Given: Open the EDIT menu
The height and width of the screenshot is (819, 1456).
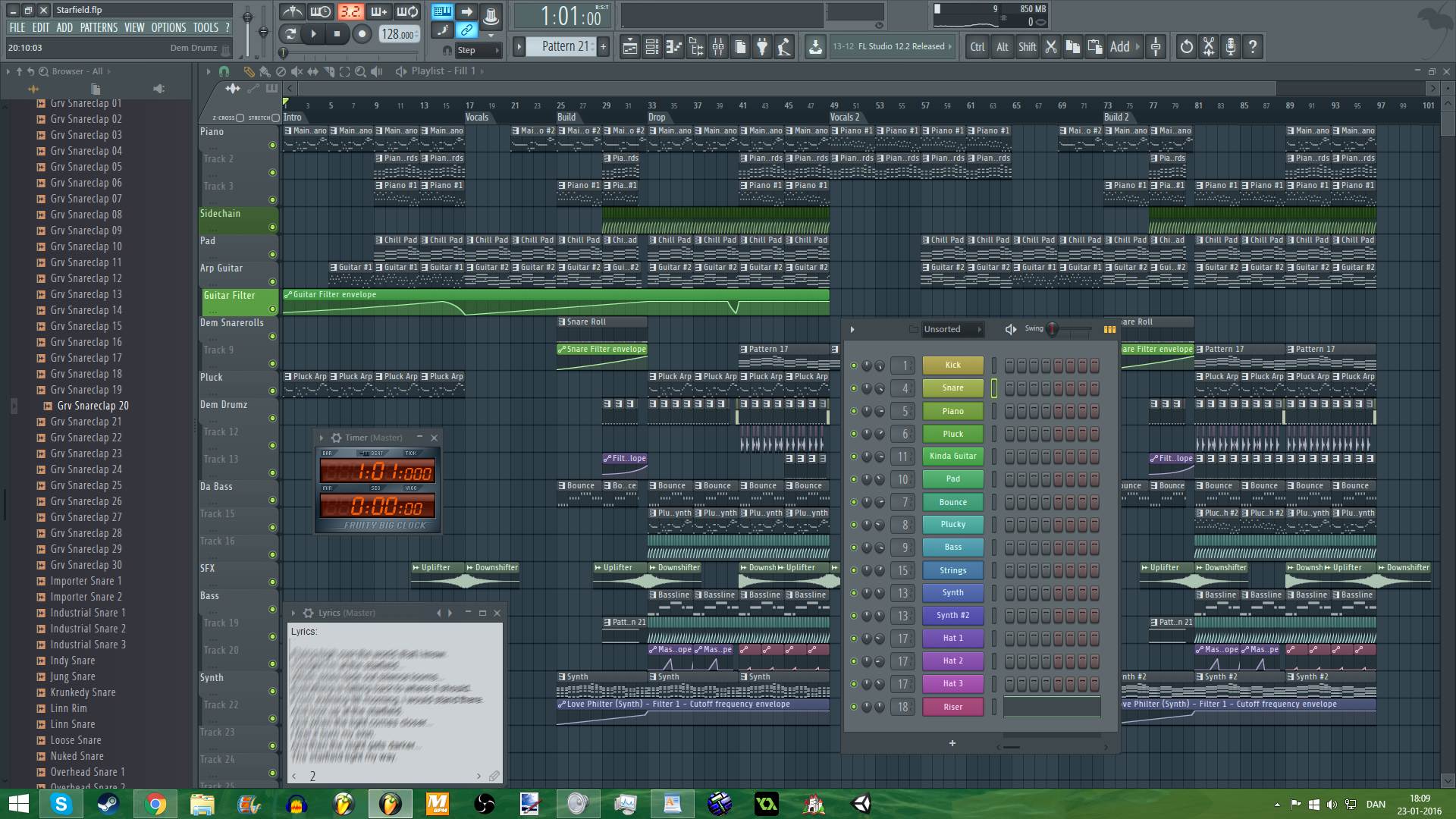Looking at the screenshot, I should (x=41, y=27).
